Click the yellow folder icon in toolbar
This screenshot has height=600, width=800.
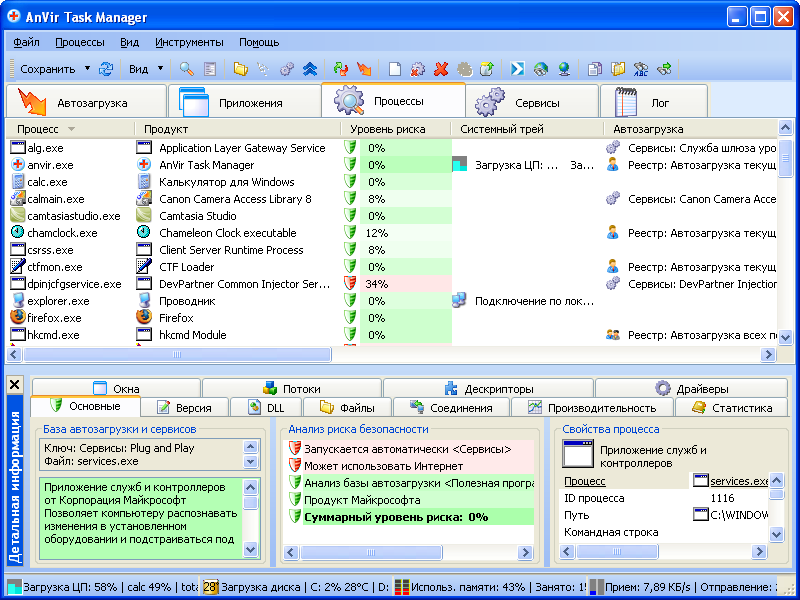240,69
